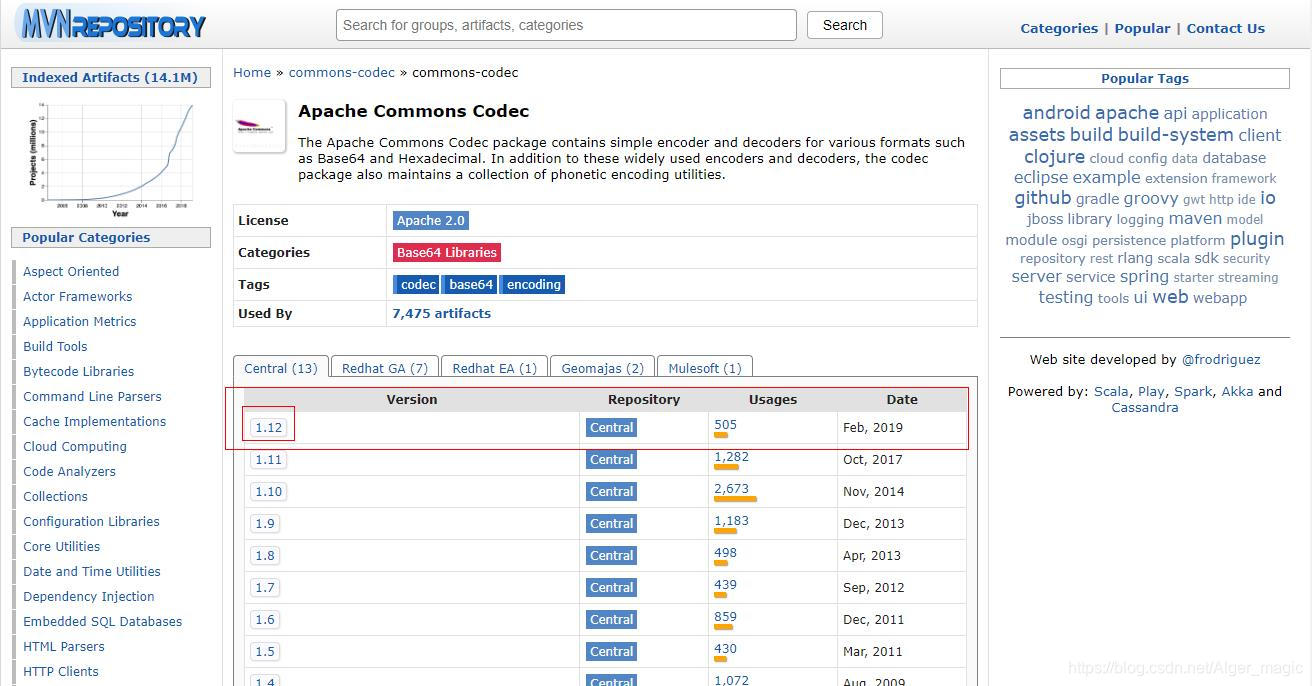Open Bytecode Libraries category
This screenshot has height=686, width=1312.
point(79,371)
